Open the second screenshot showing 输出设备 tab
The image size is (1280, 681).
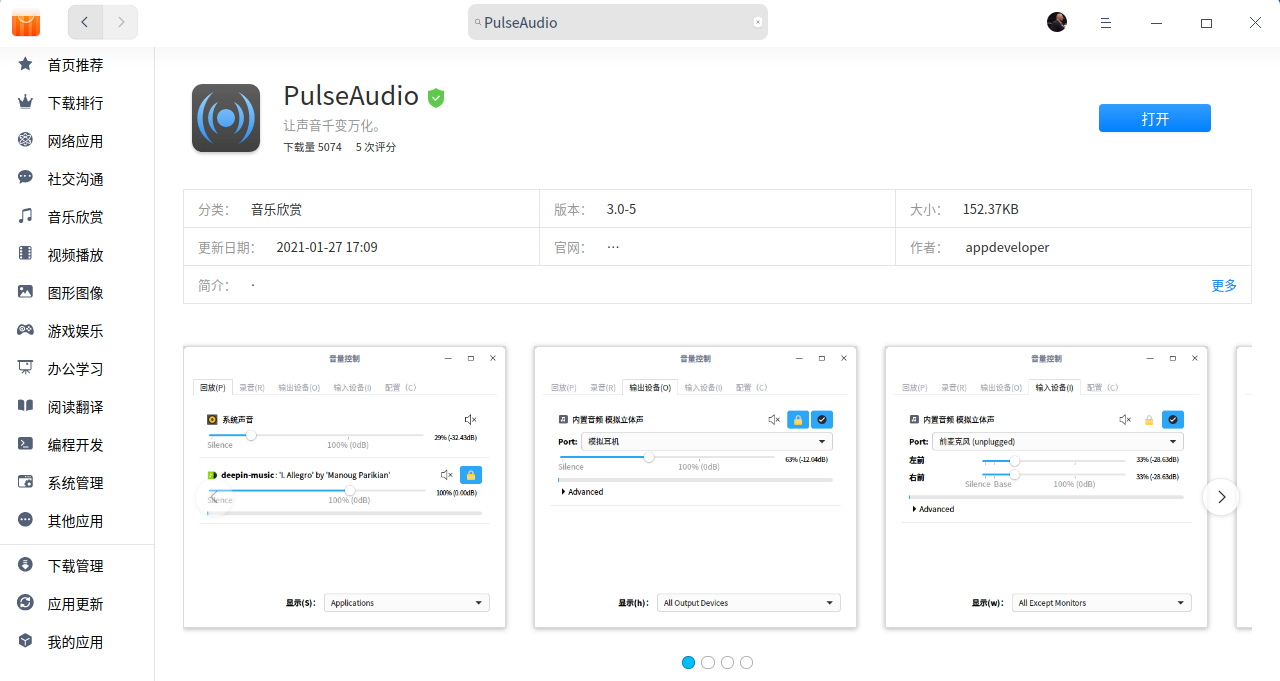(696, 487)
